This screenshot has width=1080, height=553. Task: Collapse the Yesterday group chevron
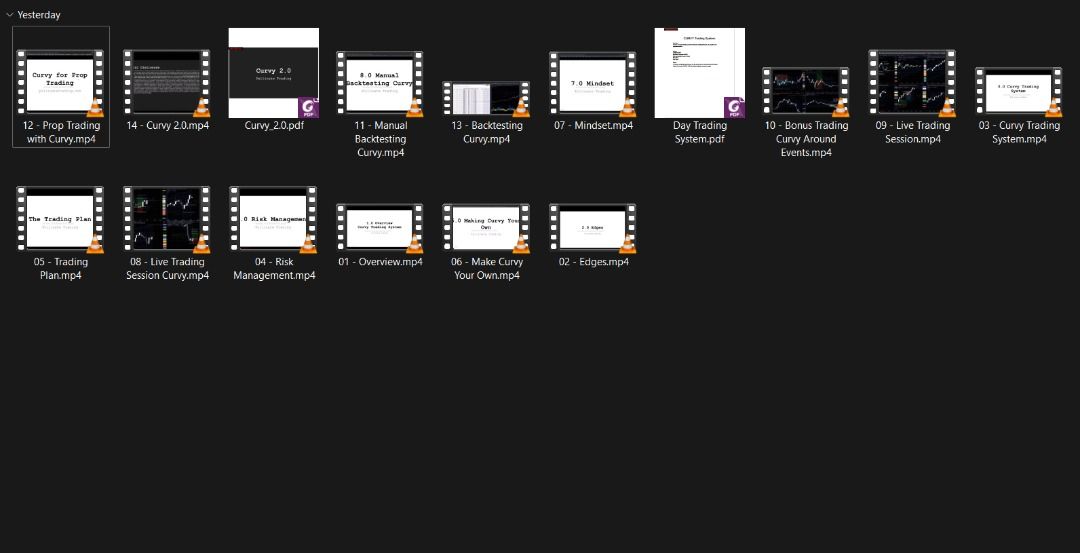point(9,15)
